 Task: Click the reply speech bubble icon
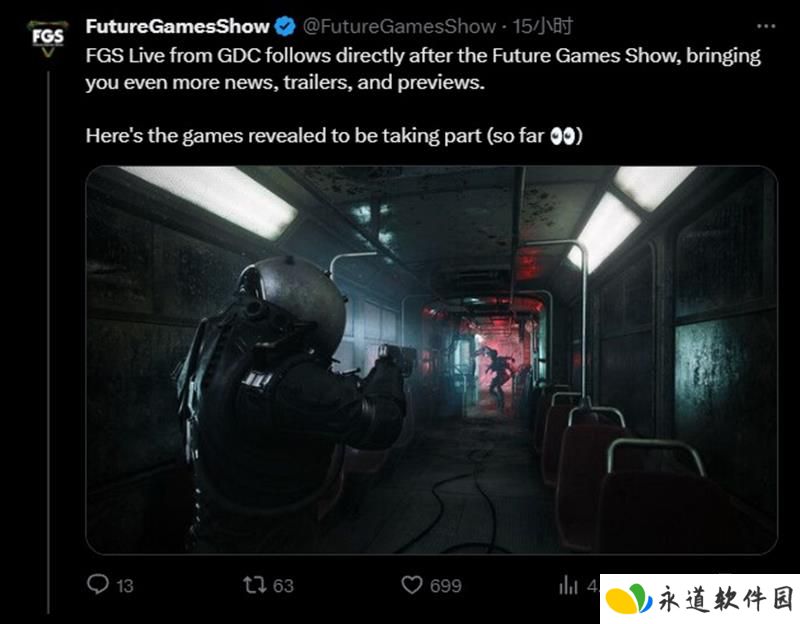97,584
